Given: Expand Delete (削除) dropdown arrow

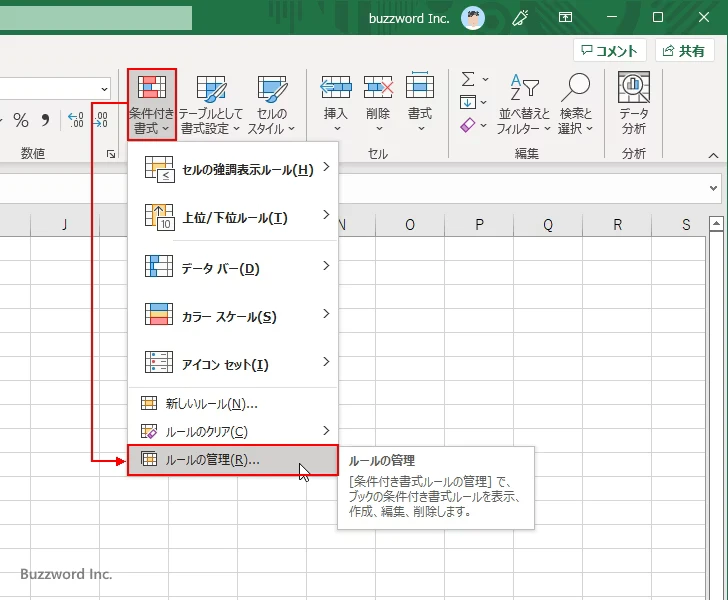Looking at the screenshot, I should 379,129.
